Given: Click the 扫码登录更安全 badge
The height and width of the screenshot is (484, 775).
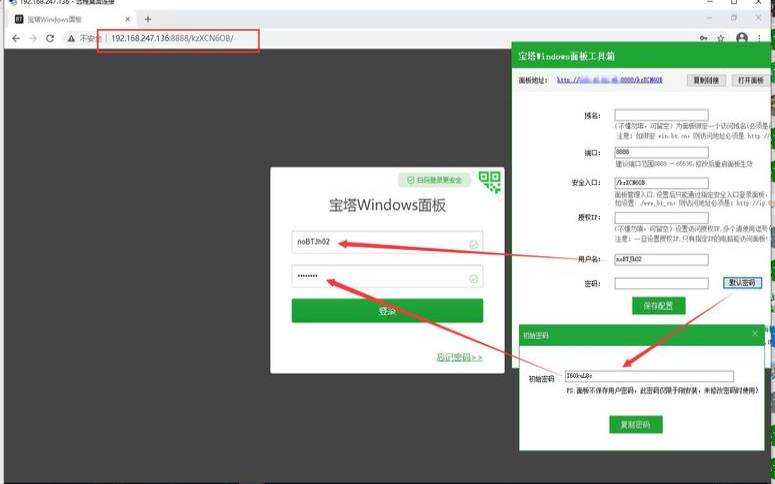Looking at the screenshot, I should pyautogui.click(x=434, y=180).
